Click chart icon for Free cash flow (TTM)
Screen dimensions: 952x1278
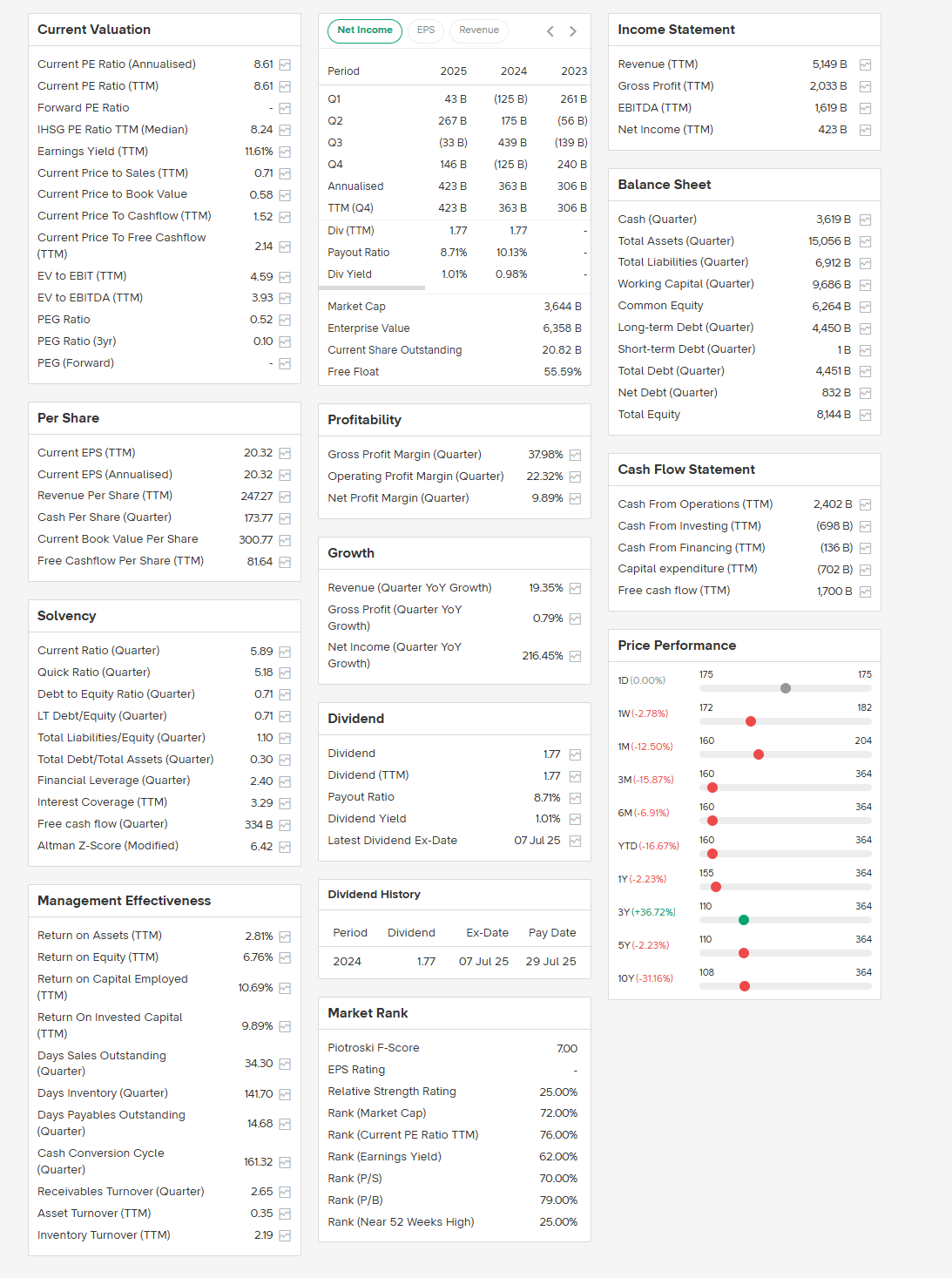pyautogui.click(x=865, y=592)
